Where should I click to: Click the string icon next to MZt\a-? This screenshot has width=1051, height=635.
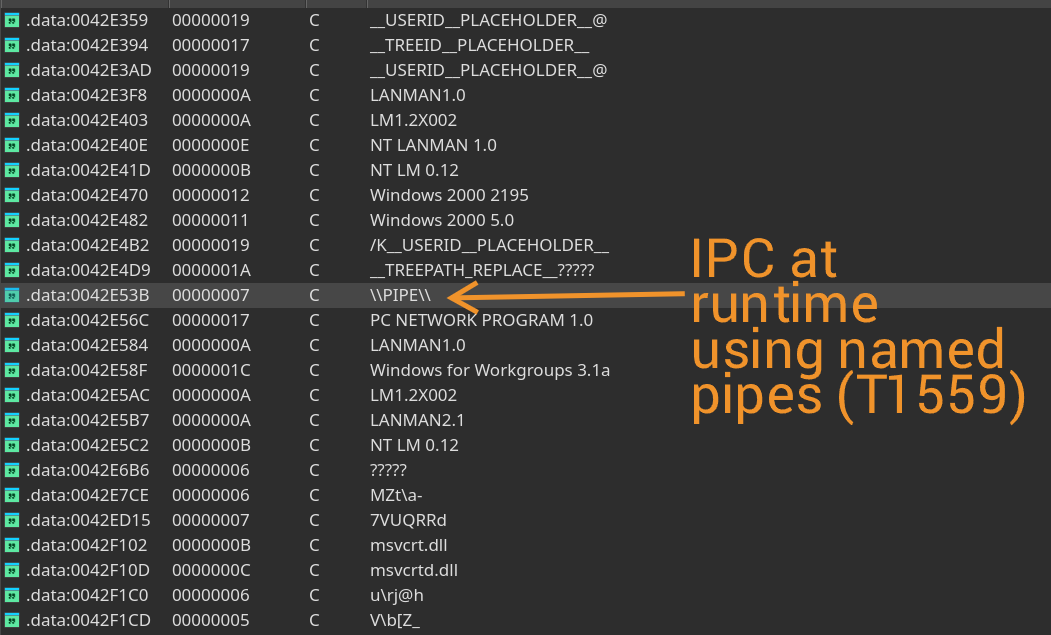pos(12,495)
